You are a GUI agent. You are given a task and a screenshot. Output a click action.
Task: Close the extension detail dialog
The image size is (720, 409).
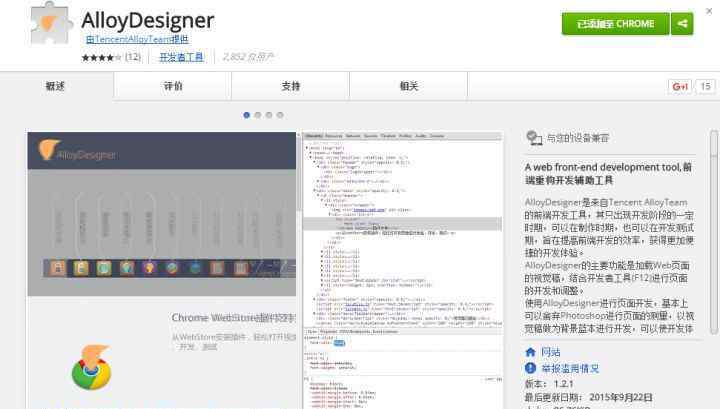tap(709, 11)
